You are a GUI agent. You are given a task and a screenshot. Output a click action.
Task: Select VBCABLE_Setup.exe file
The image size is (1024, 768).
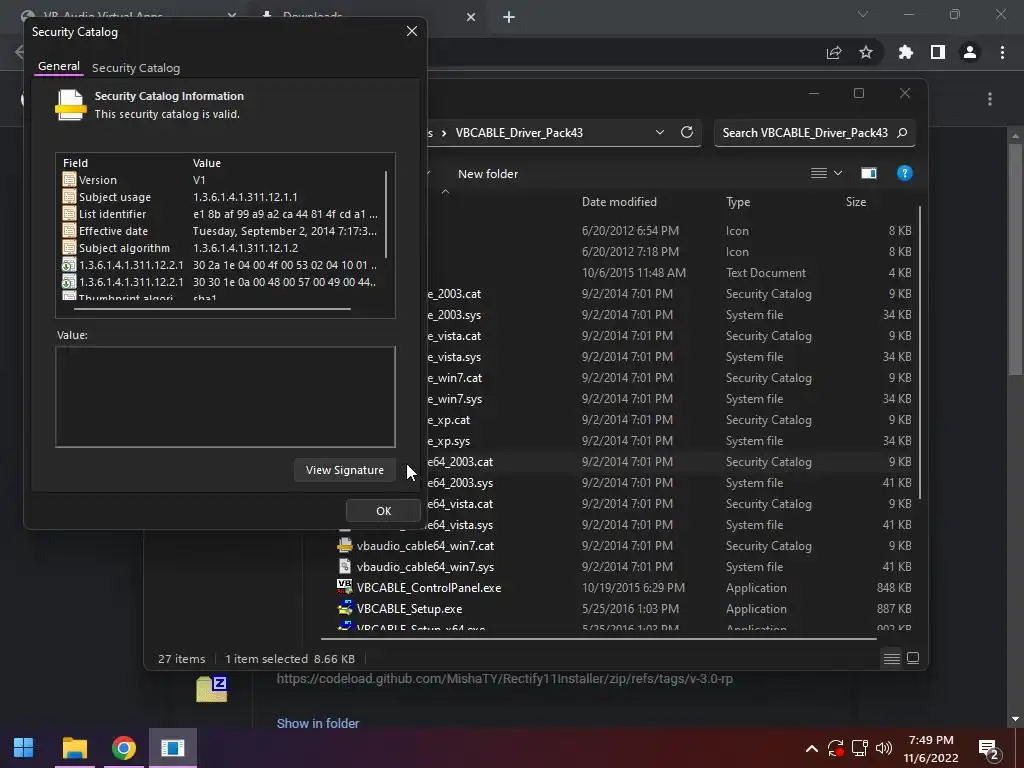click(409, 609)
